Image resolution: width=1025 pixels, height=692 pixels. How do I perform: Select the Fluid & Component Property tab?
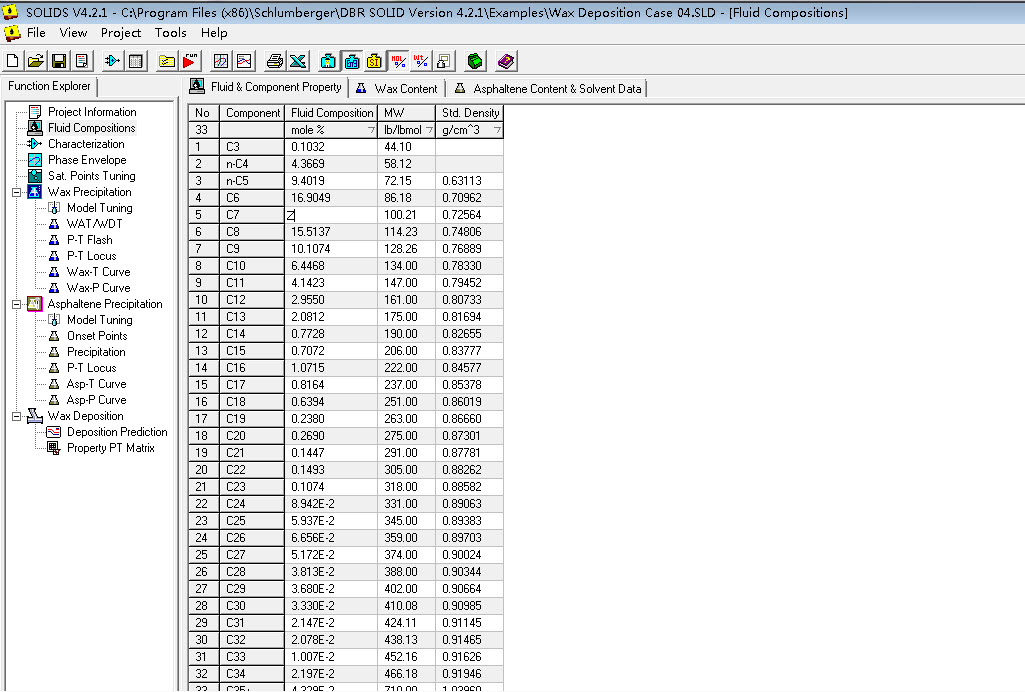[x=265, y=87]
